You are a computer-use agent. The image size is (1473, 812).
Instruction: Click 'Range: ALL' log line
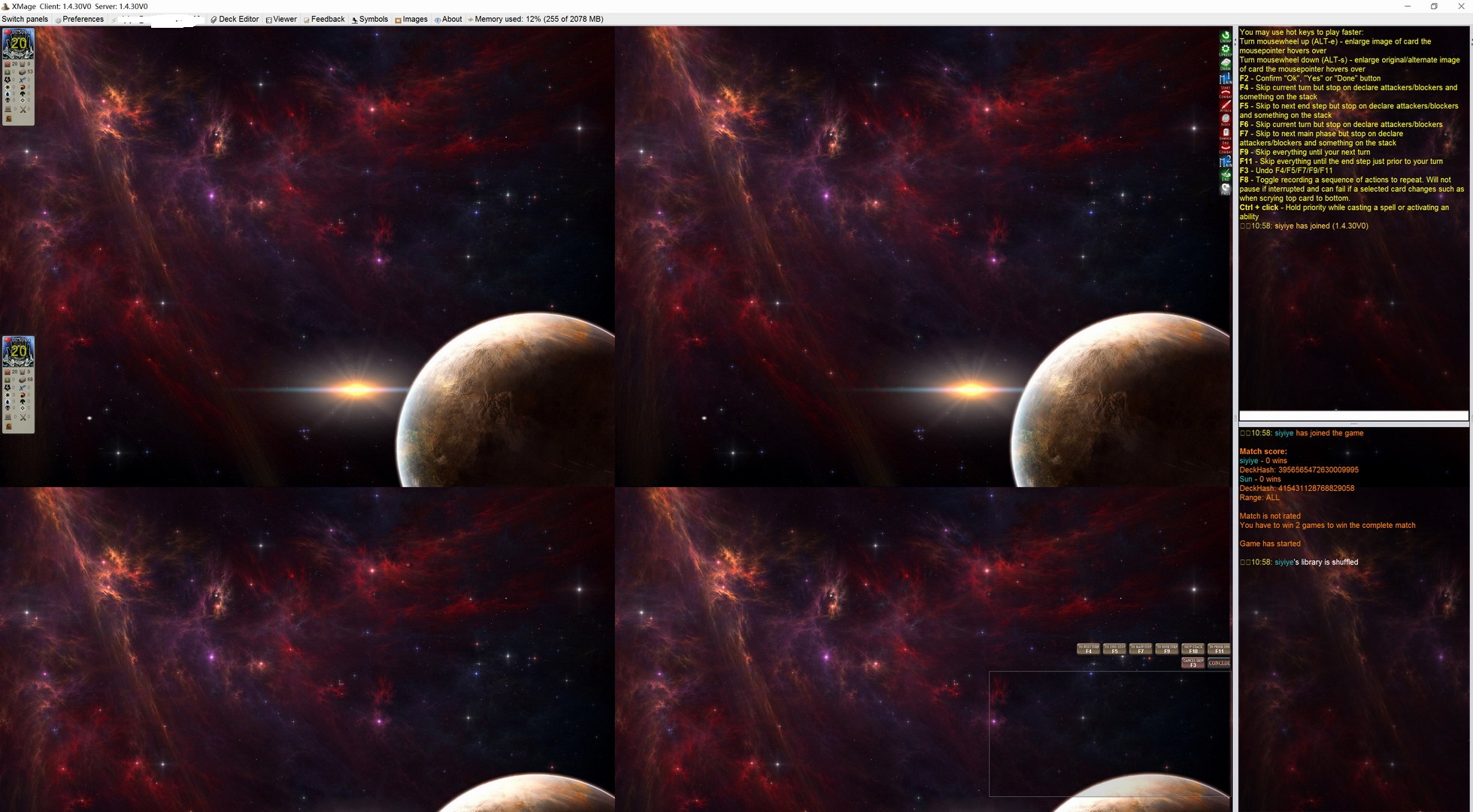click(1259, 498)
